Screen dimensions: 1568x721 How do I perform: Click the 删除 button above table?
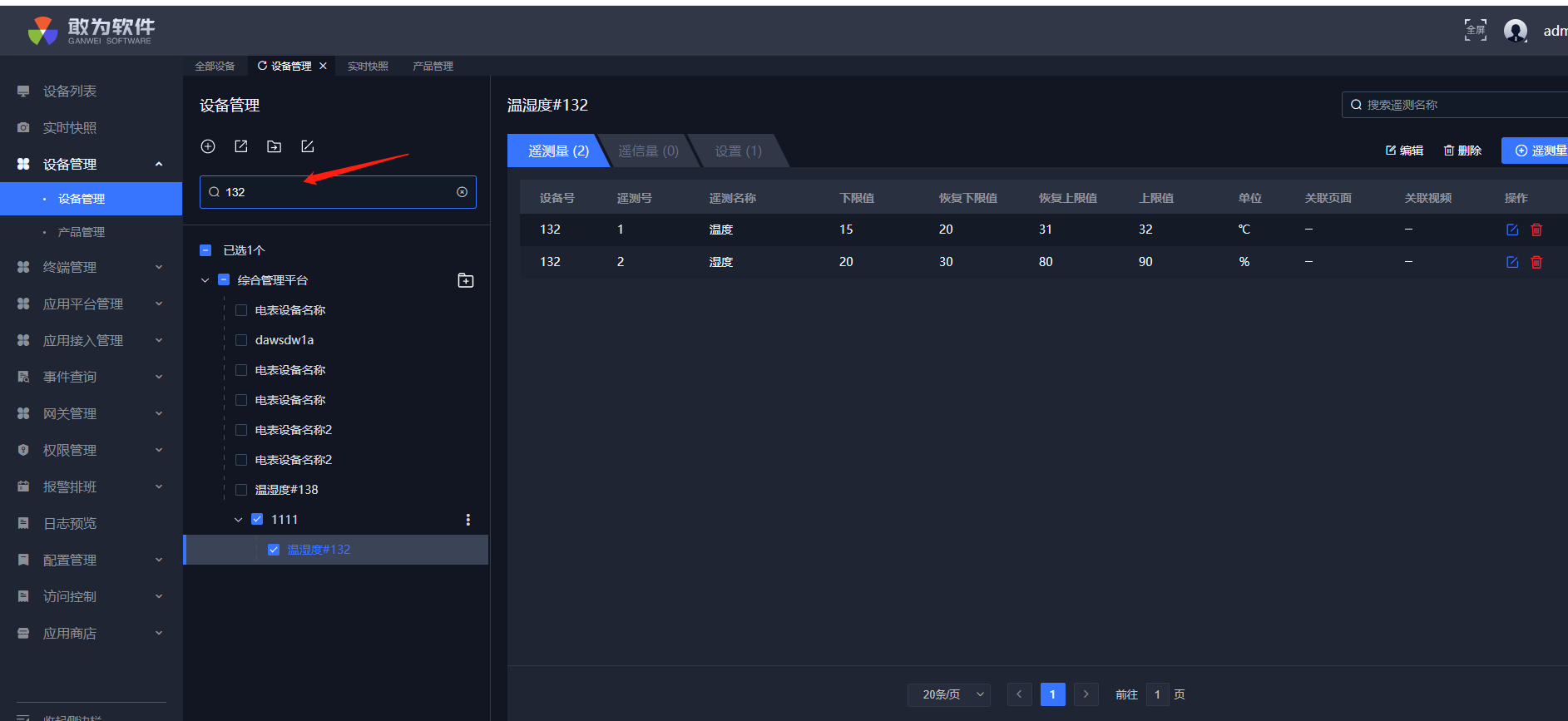coord(1462,151)
